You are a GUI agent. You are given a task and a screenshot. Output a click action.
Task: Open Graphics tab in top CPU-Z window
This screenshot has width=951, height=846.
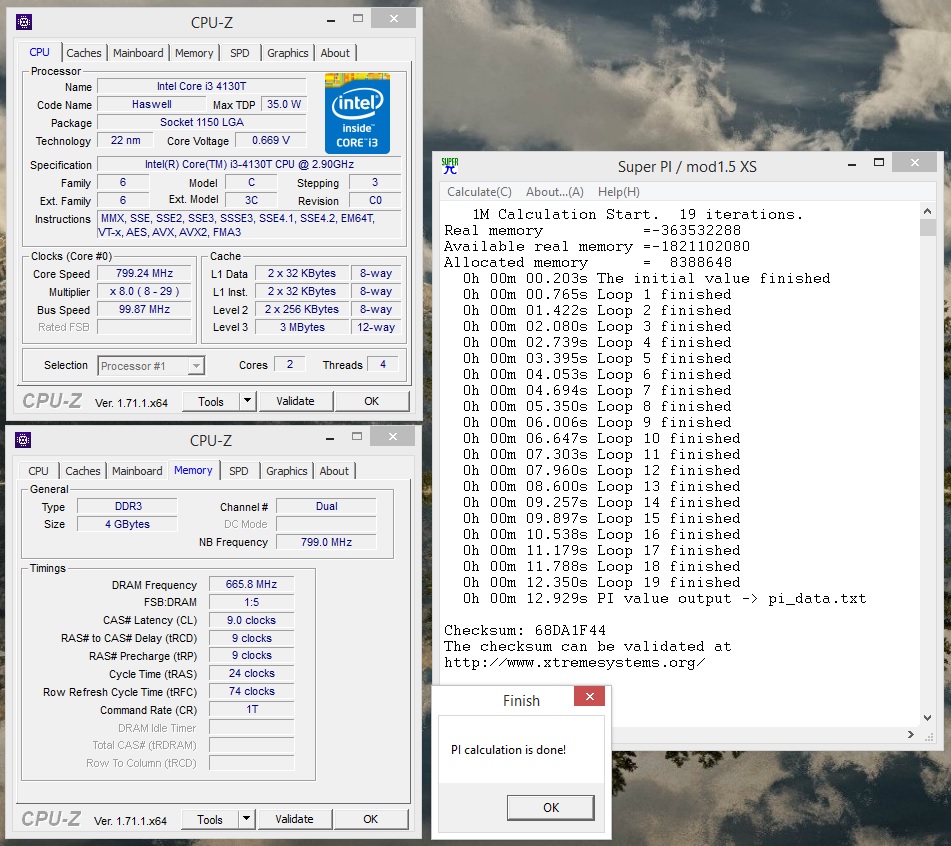pyautogui.click(x=287, y=53)
